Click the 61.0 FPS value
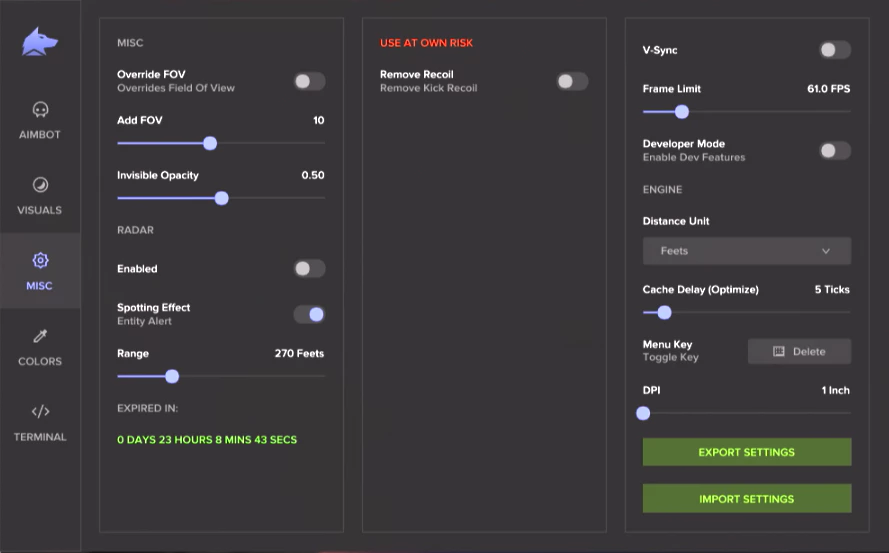This screenshot has height=553, width=889. tap(828, 88)
